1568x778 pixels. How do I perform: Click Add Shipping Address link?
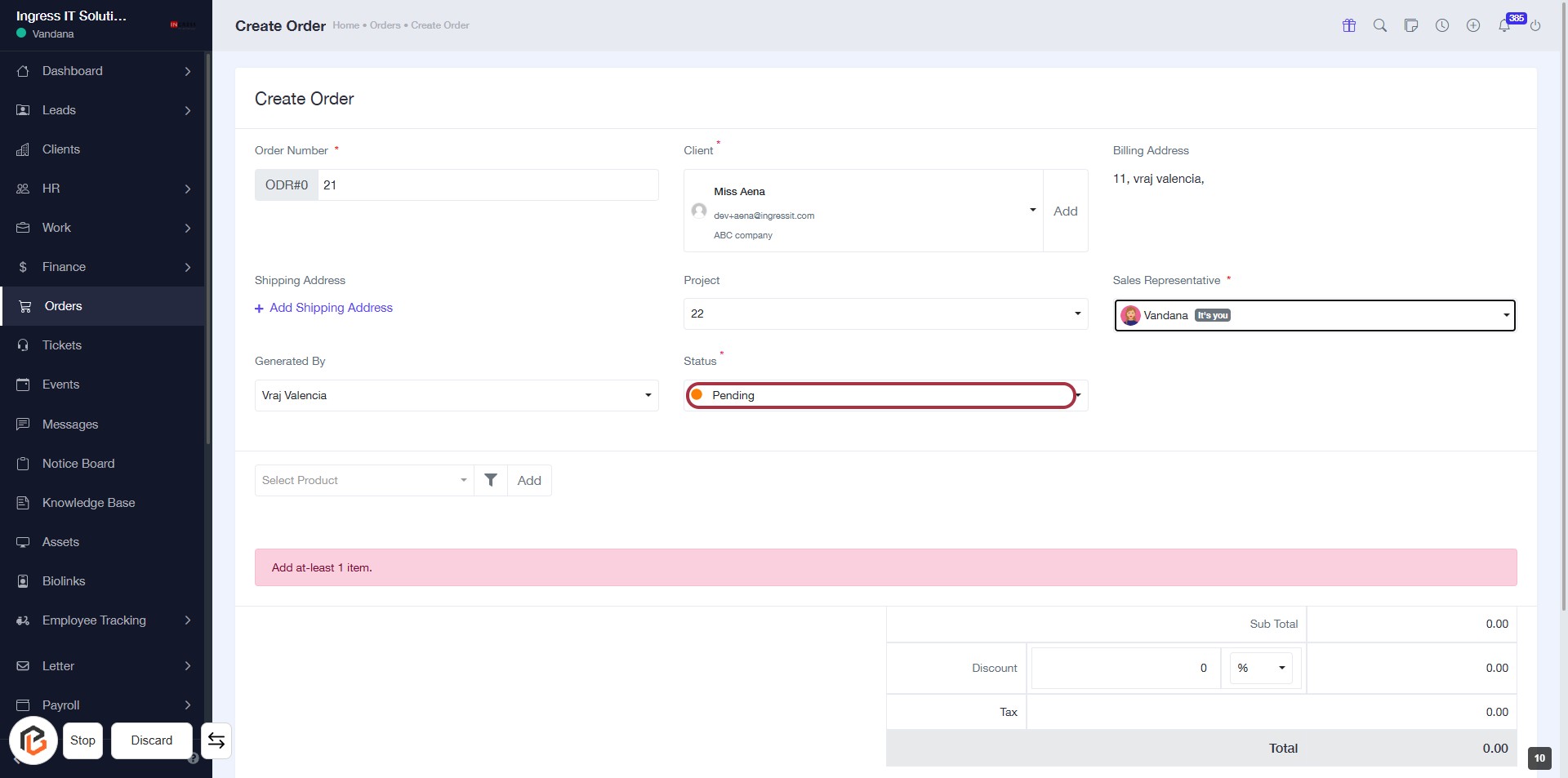point(330,308)
